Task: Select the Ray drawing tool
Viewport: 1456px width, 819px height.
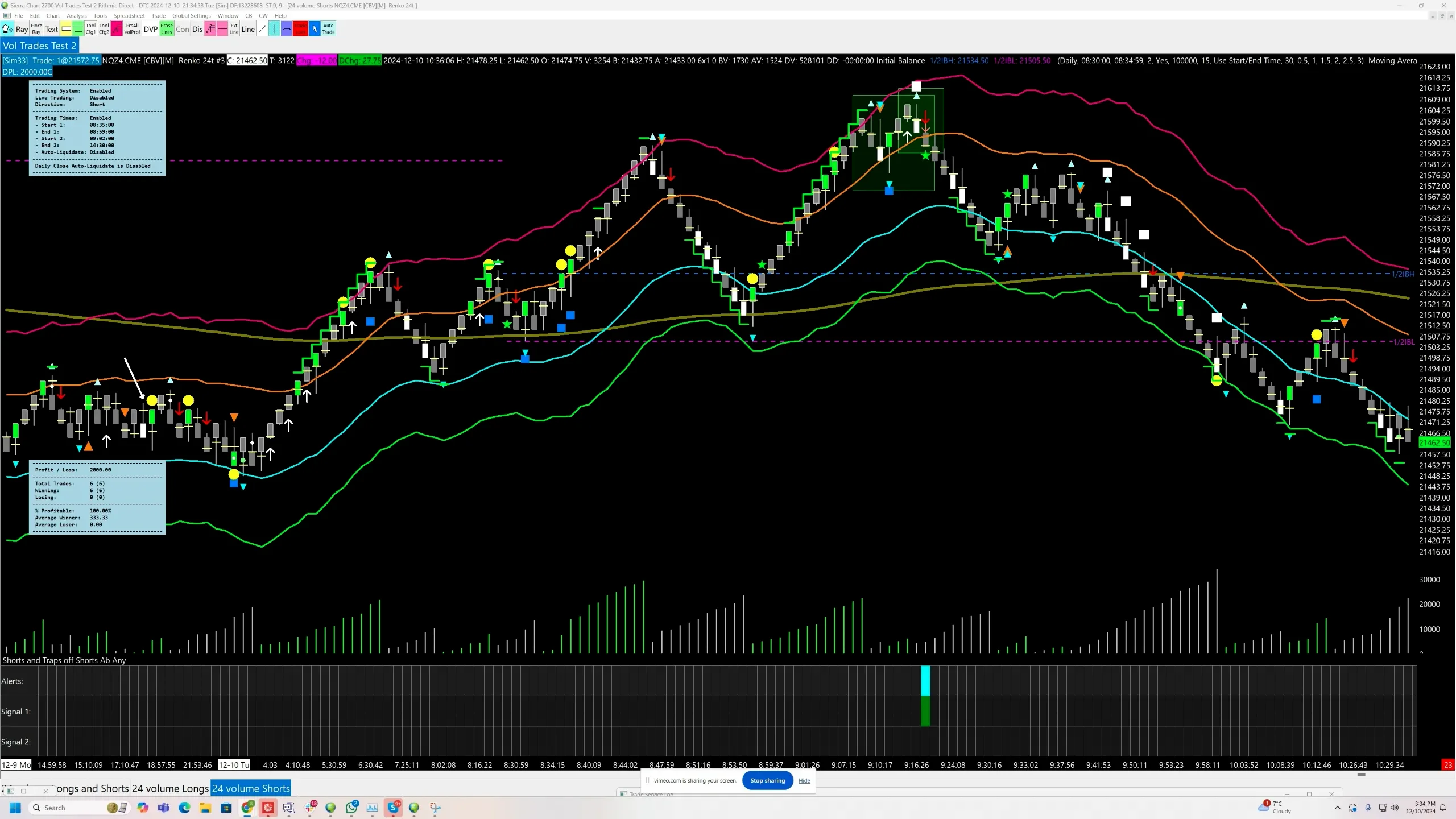Action: coord(22,29)
